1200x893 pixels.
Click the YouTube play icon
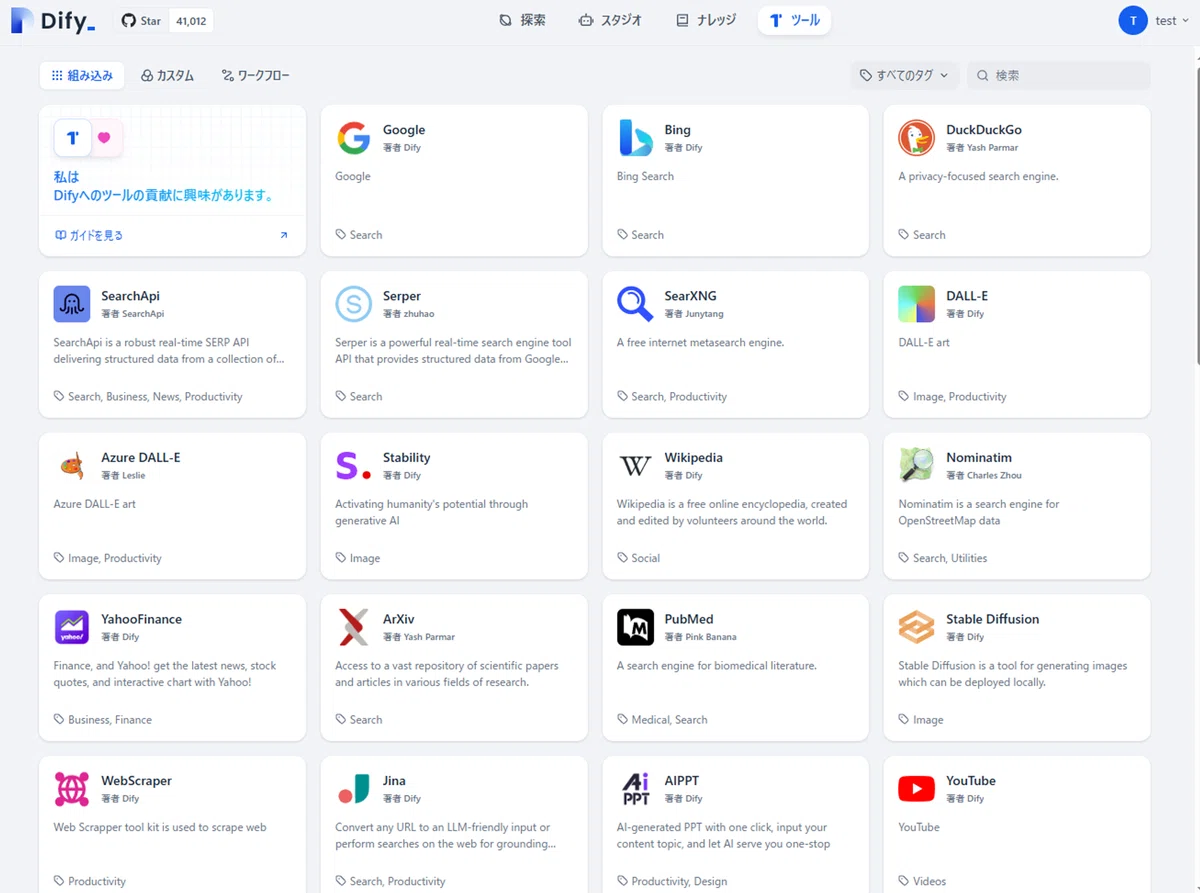coord(917,789)
